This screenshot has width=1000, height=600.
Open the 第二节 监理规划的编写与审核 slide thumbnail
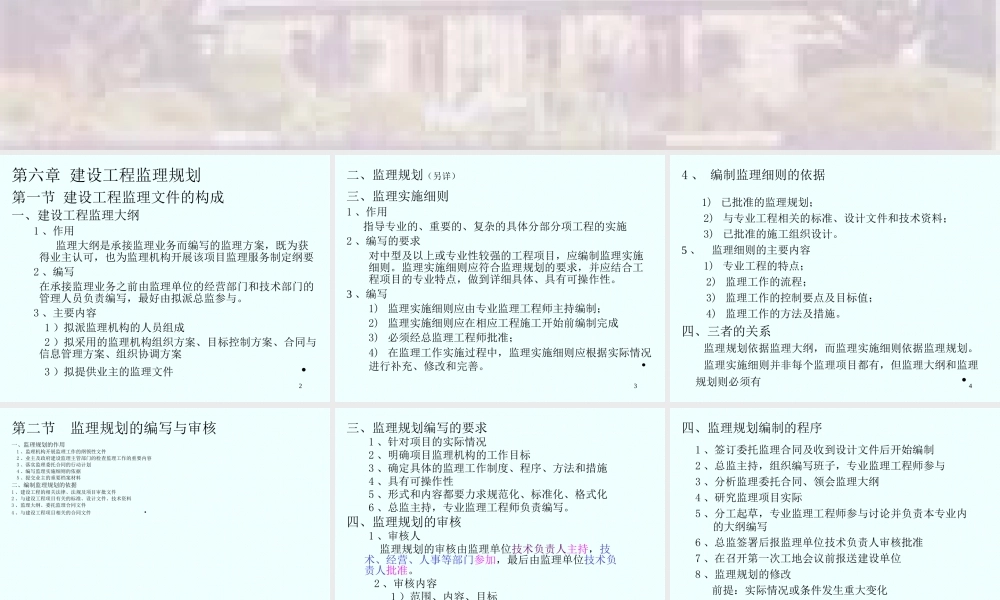(165, 504)
